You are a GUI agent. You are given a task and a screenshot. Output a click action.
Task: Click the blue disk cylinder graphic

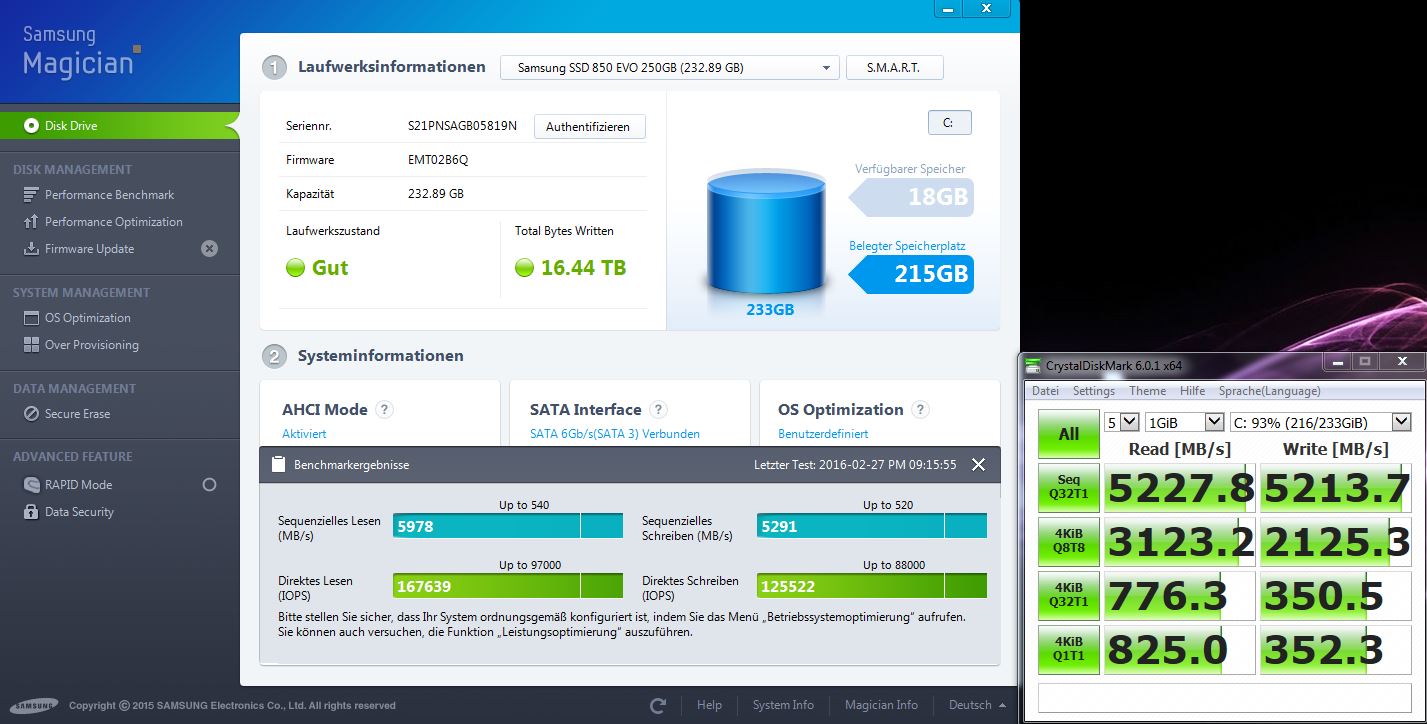pyautogui.click(x=765, y=233)
